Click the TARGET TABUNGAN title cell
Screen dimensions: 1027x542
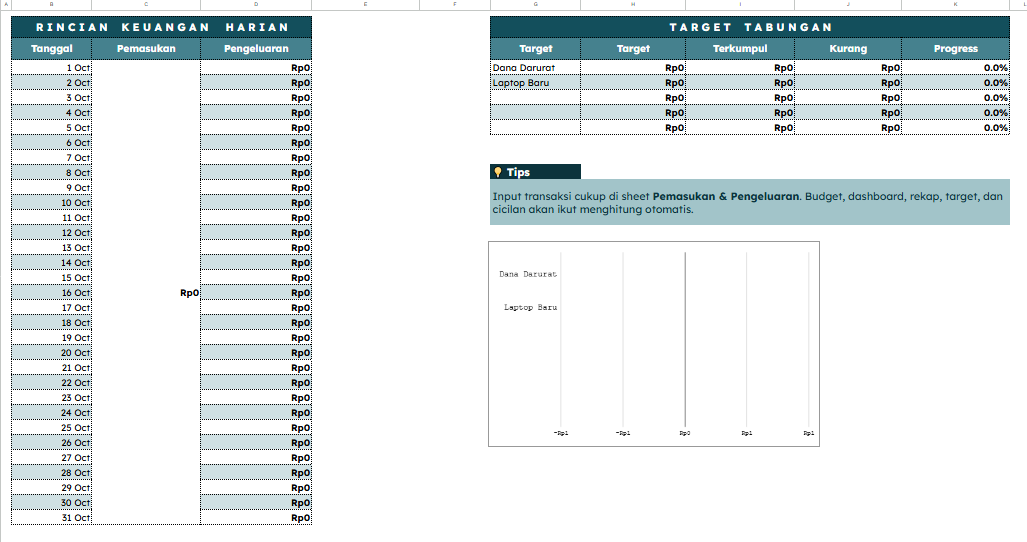(x=750, y=27)
